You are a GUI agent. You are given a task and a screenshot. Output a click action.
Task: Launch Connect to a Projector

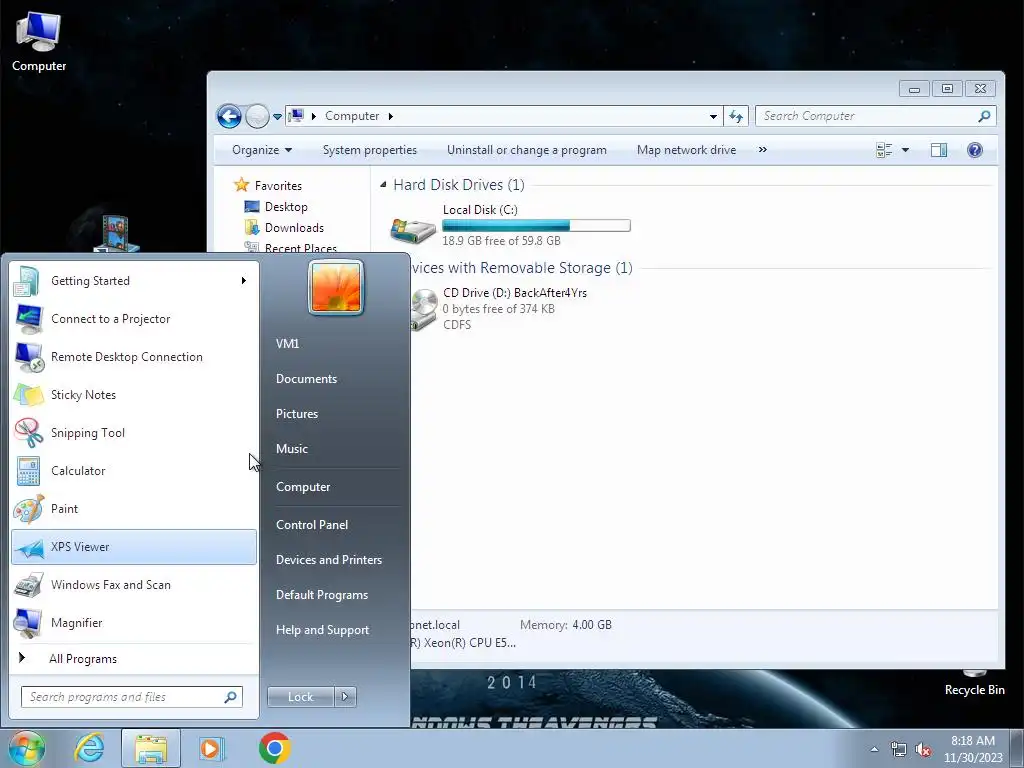[x=134, y=319]
